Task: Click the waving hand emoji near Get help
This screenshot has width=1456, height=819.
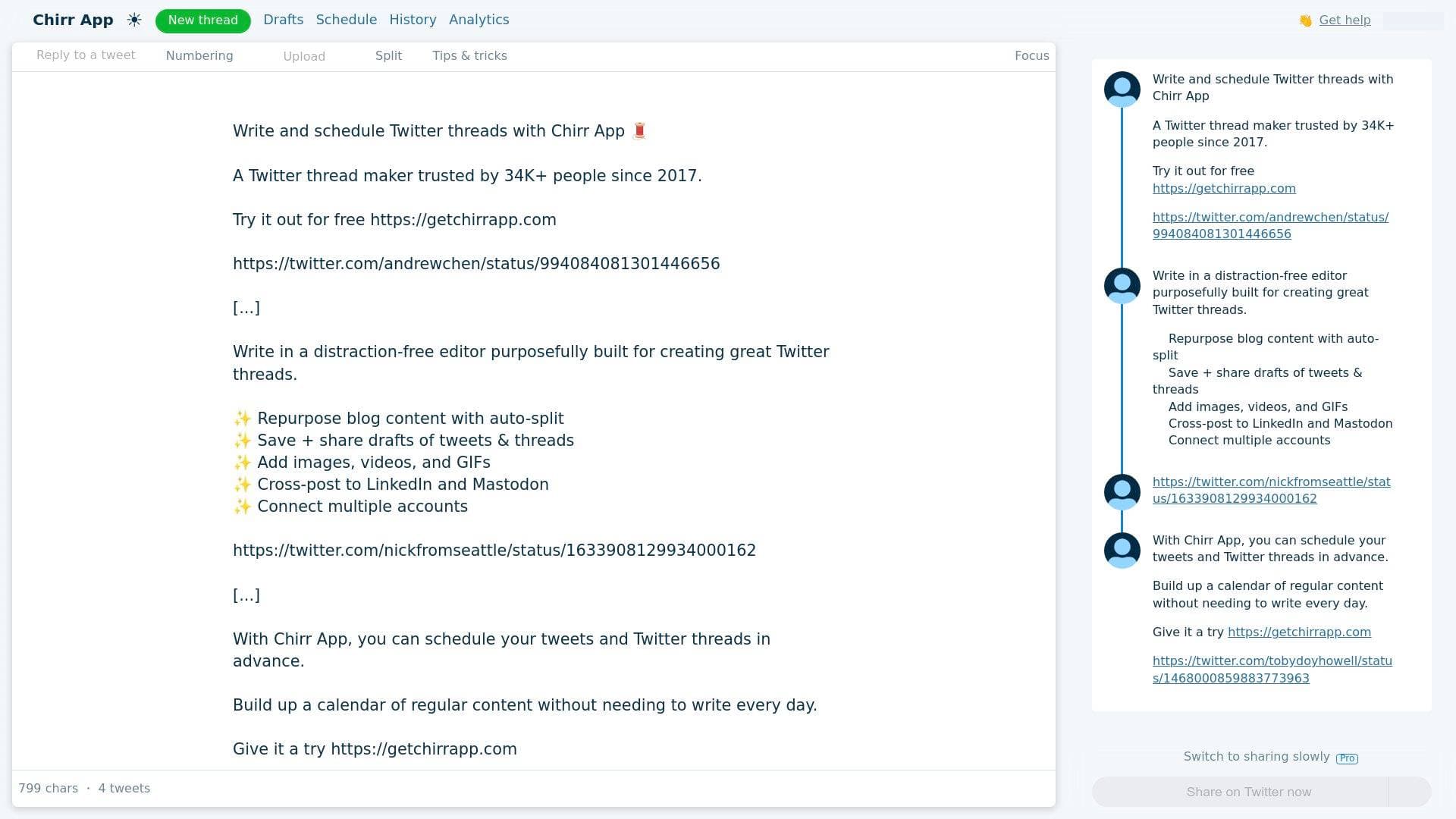Action: click(x=1305, y=20)
